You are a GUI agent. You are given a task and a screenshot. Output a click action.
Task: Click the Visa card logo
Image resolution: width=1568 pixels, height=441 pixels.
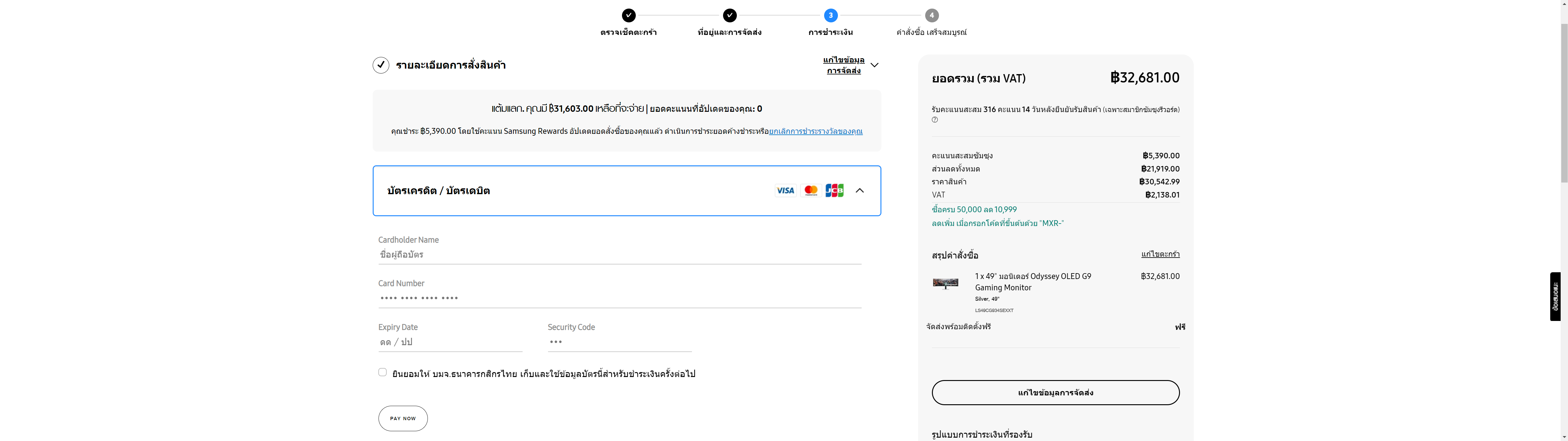785,191
